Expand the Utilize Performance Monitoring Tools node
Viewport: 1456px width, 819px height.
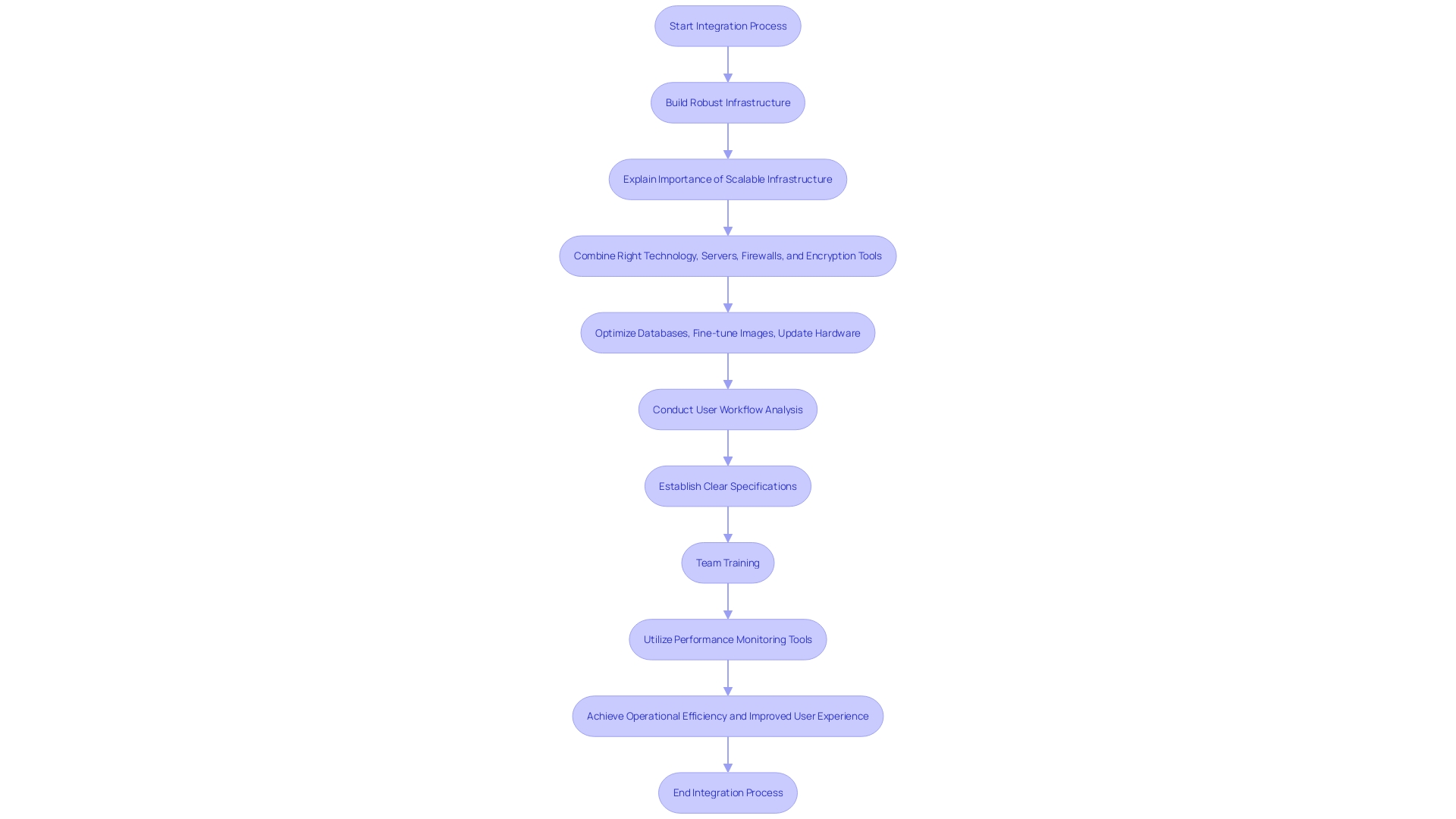tap(727, 639)
